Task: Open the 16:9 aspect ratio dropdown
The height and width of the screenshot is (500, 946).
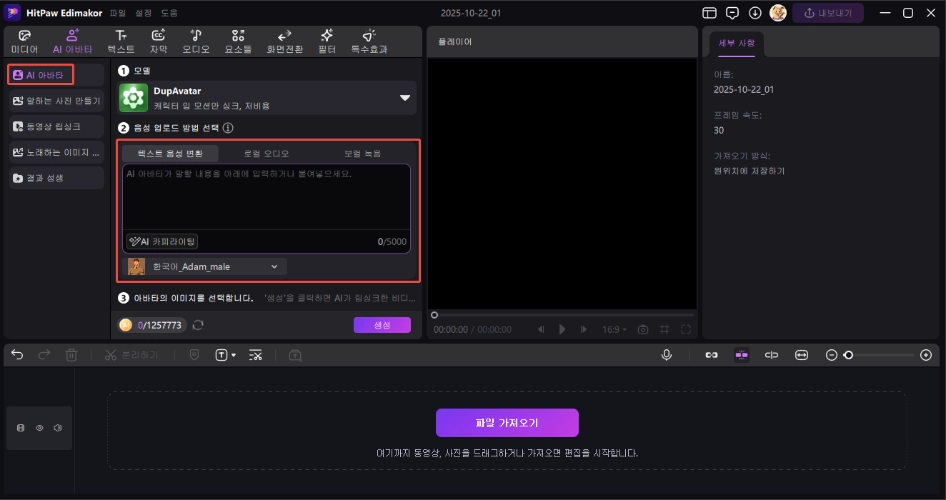Action: tap(614, 329)
